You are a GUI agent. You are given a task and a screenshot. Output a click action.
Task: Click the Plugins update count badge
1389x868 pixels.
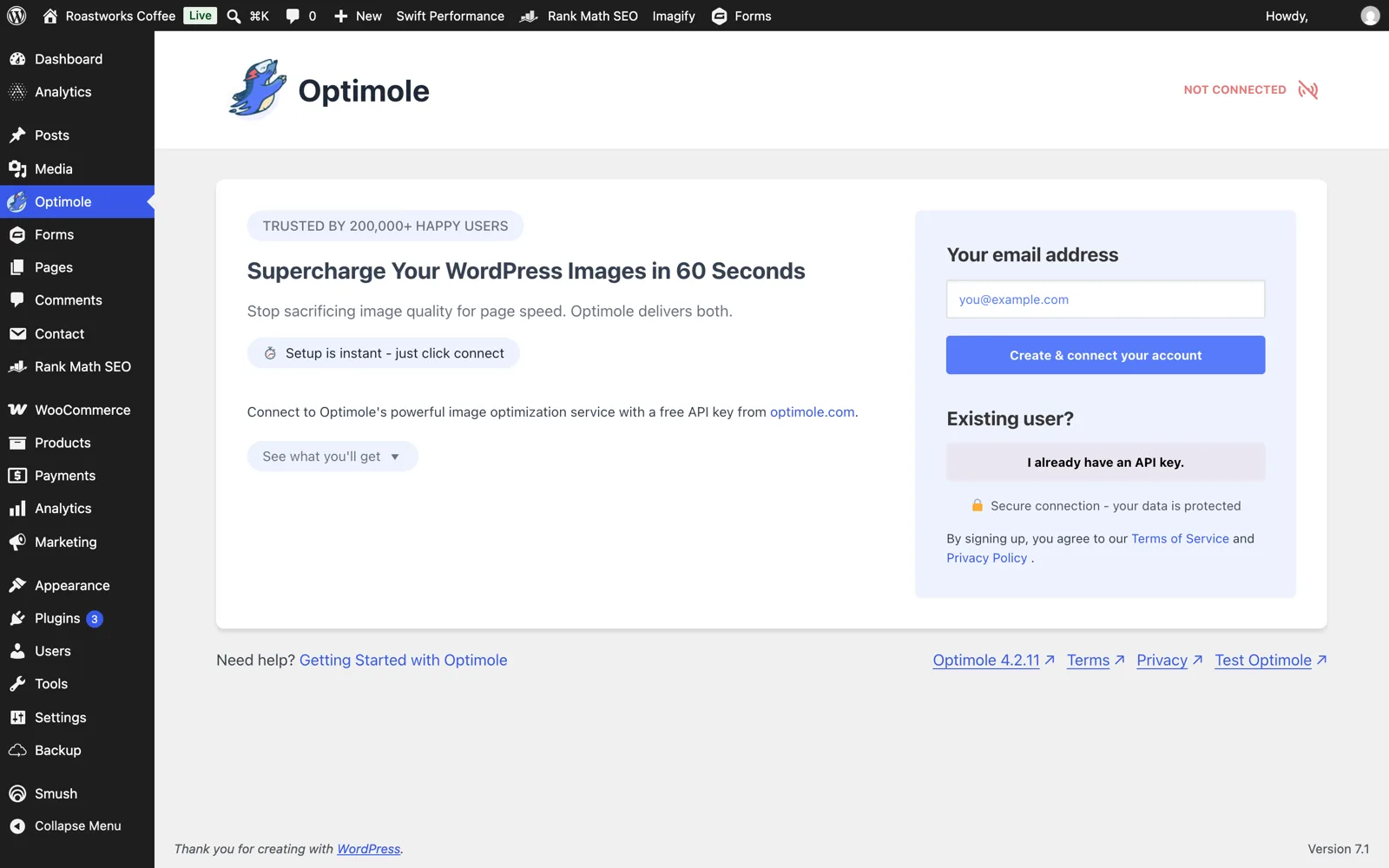tap(95, 619)
